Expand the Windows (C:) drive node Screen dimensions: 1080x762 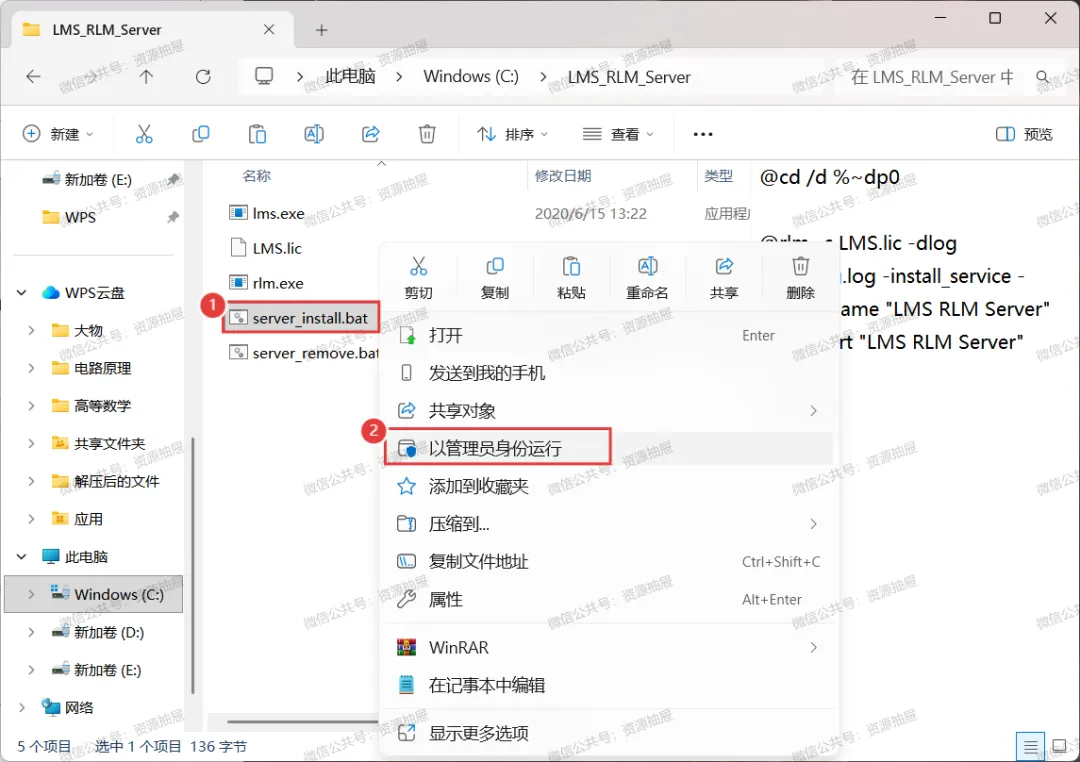(x=31, y=595)
